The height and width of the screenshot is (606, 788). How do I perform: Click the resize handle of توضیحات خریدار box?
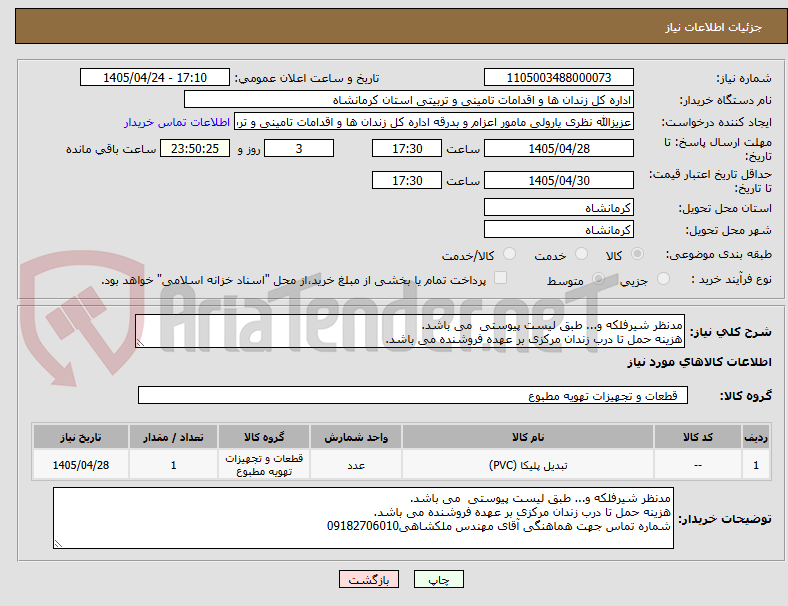[58, 544]
